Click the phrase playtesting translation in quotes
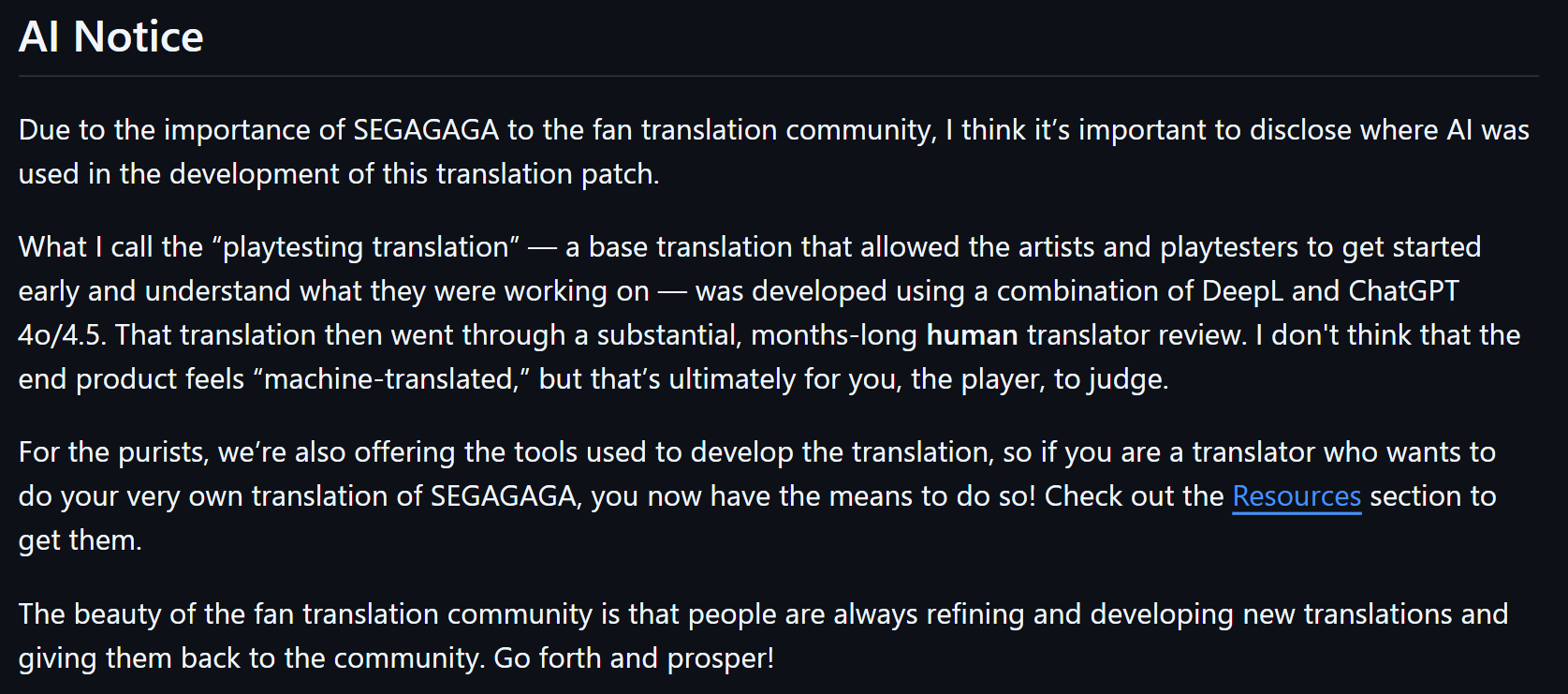 tap(366, 246)
